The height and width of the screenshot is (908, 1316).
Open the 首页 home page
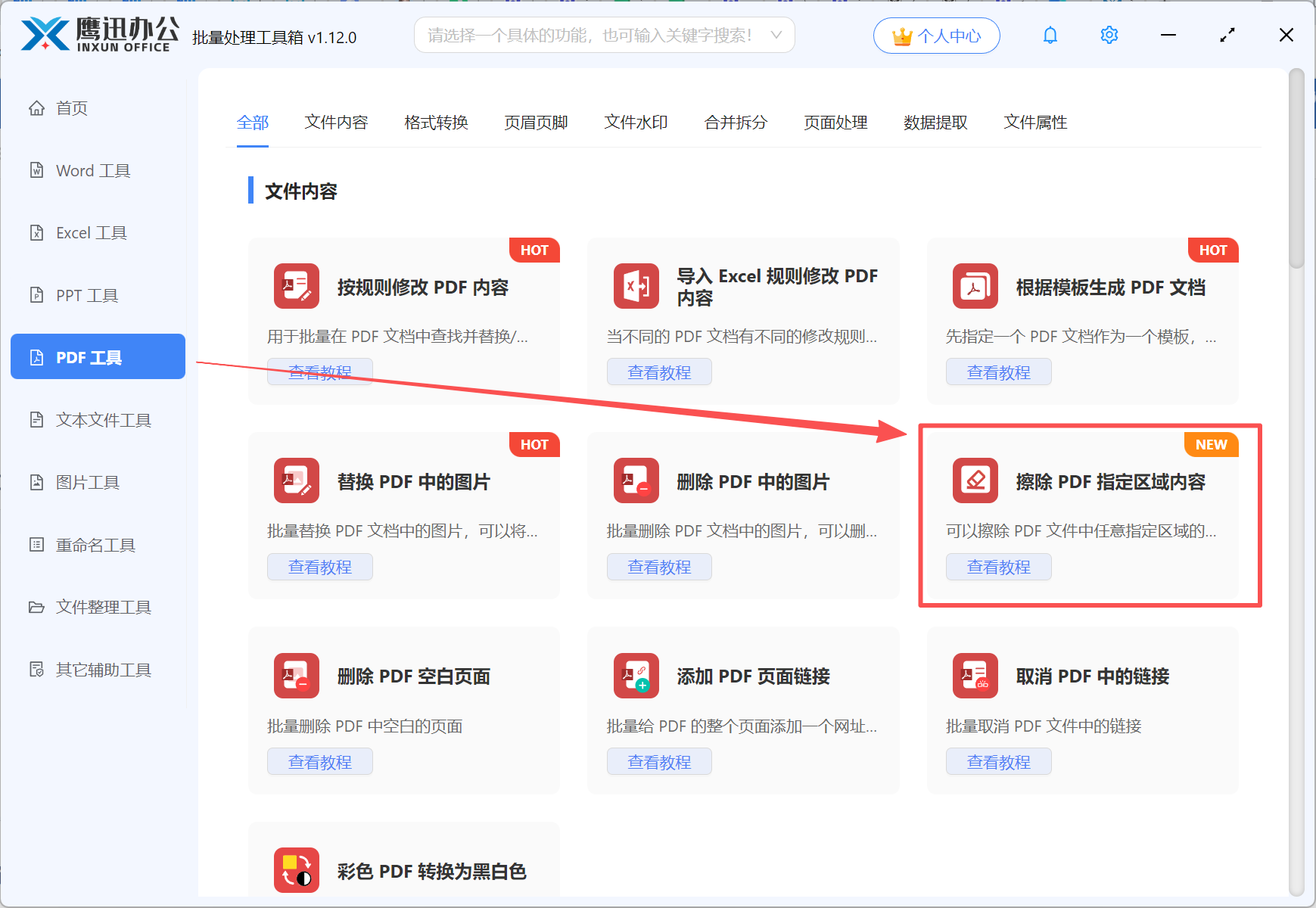coord(98,108)
